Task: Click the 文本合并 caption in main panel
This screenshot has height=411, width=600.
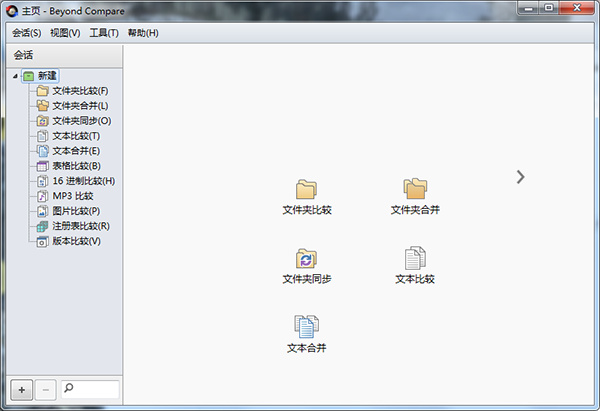Action: (307, 348)
